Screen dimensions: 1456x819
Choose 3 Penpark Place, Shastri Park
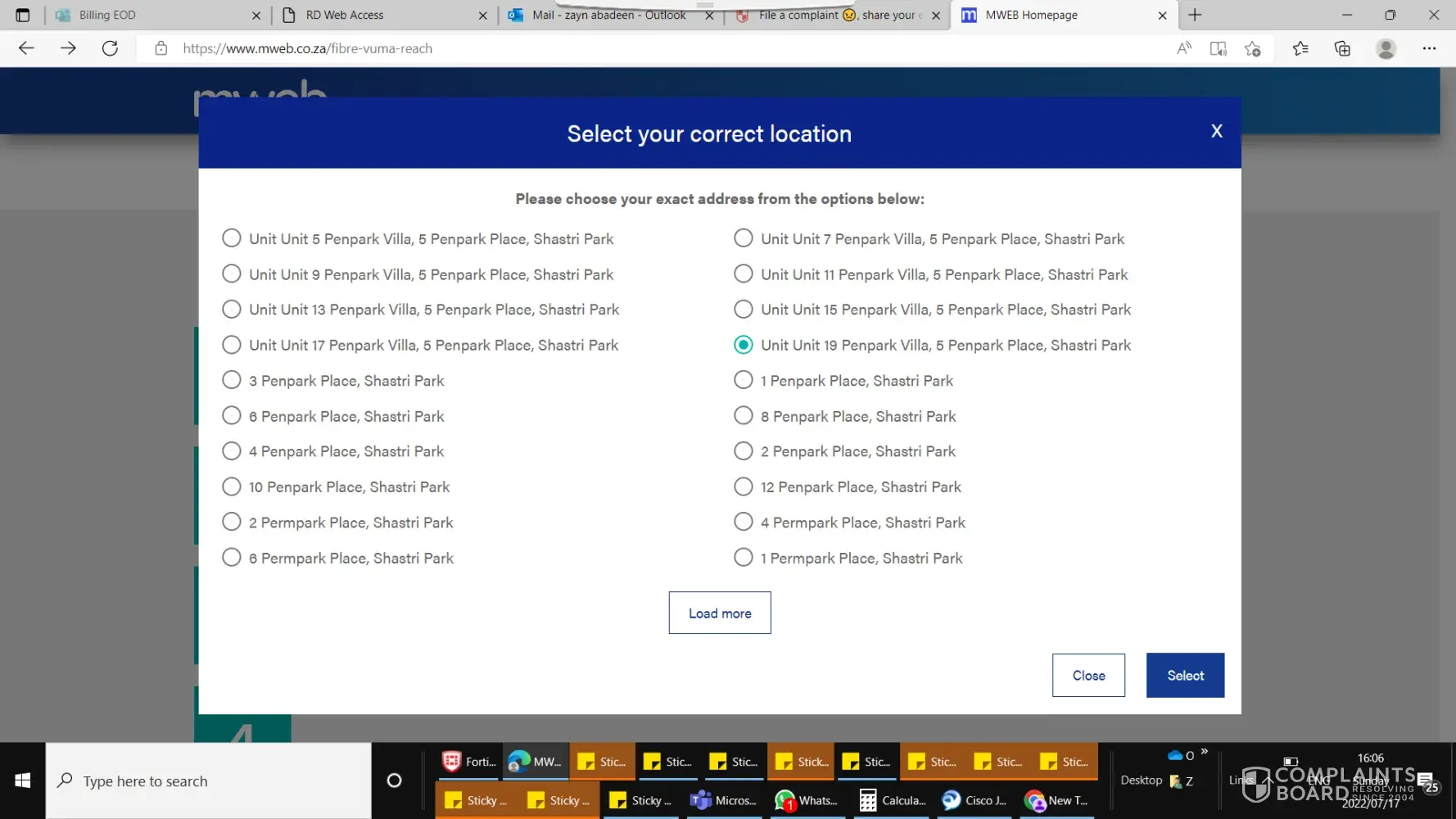[x=232, y=380]
